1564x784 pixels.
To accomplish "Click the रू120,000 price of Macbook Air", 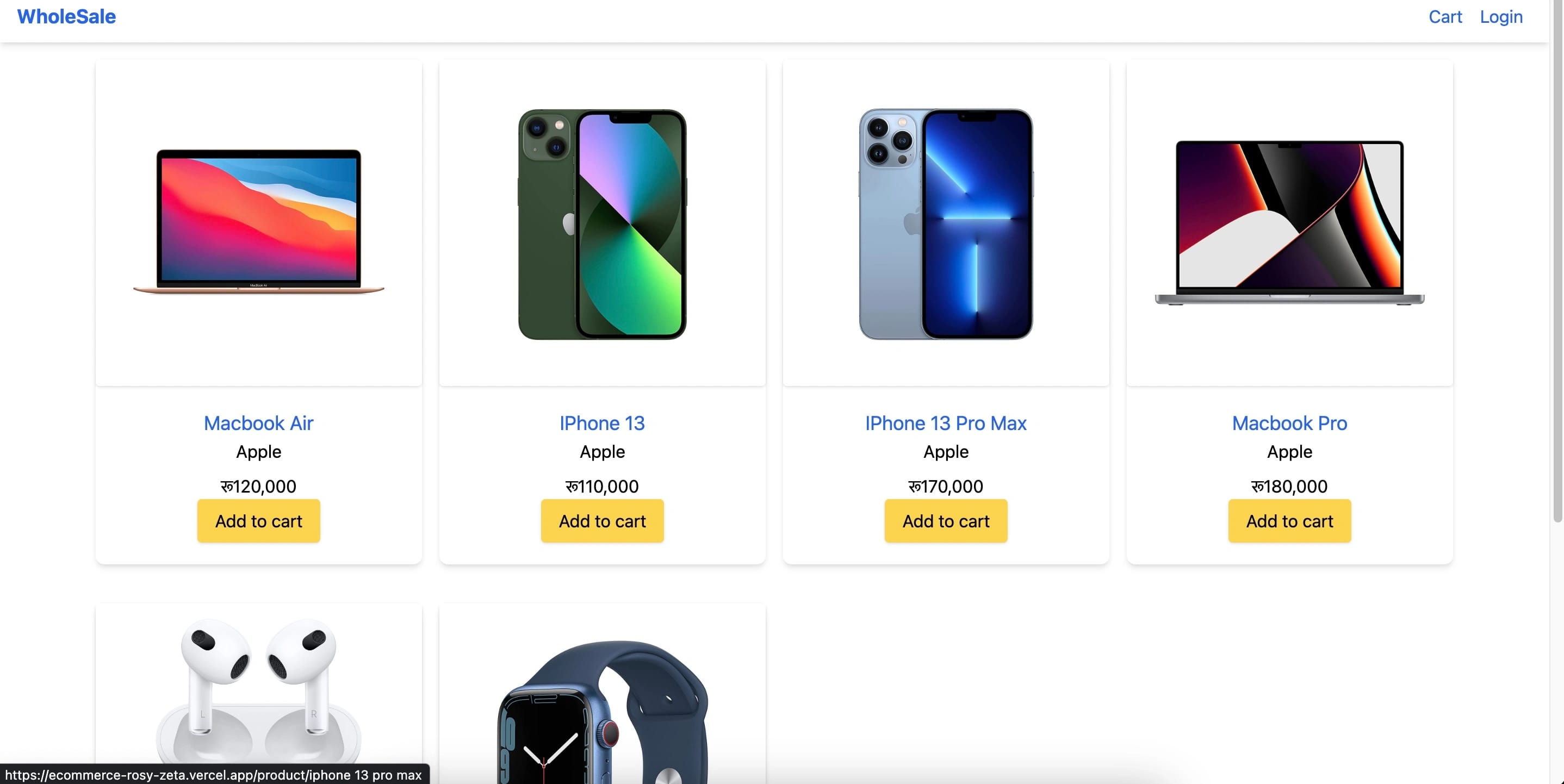I will (x=259, y=486).
